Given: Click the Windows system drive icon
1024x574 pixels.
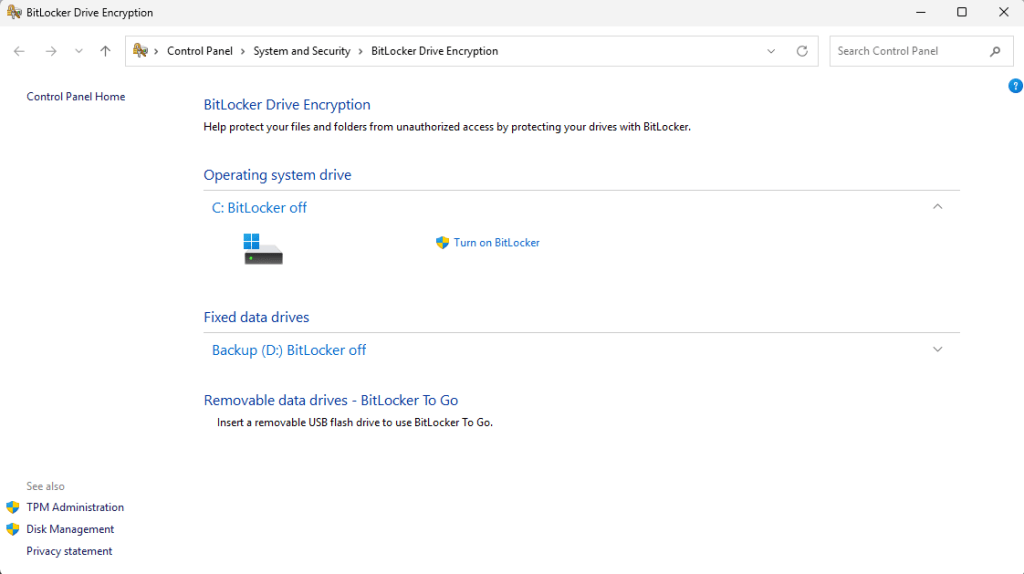Looking at the screenshot, I should (263, 249).
